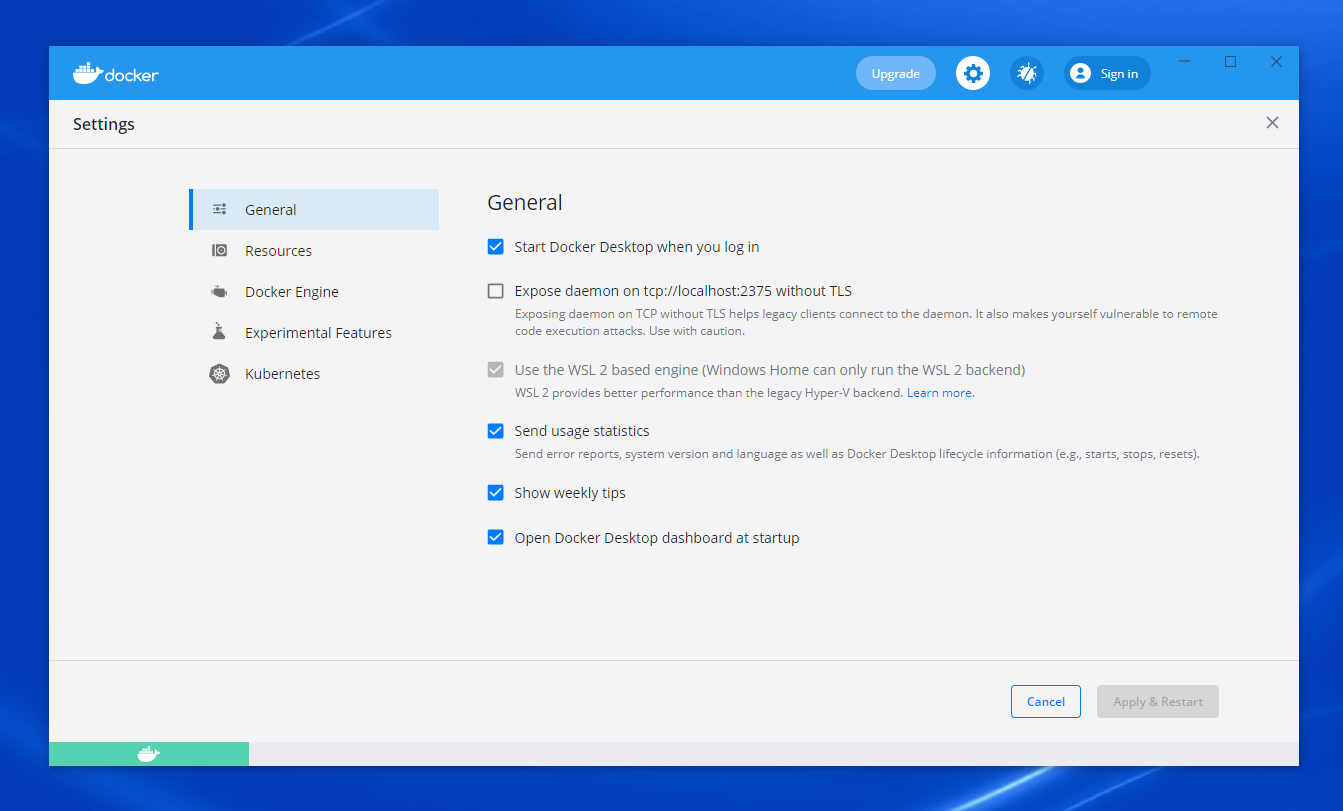Click the Experimental Features flask icon

pyautogui.click(x=219, y=332)
